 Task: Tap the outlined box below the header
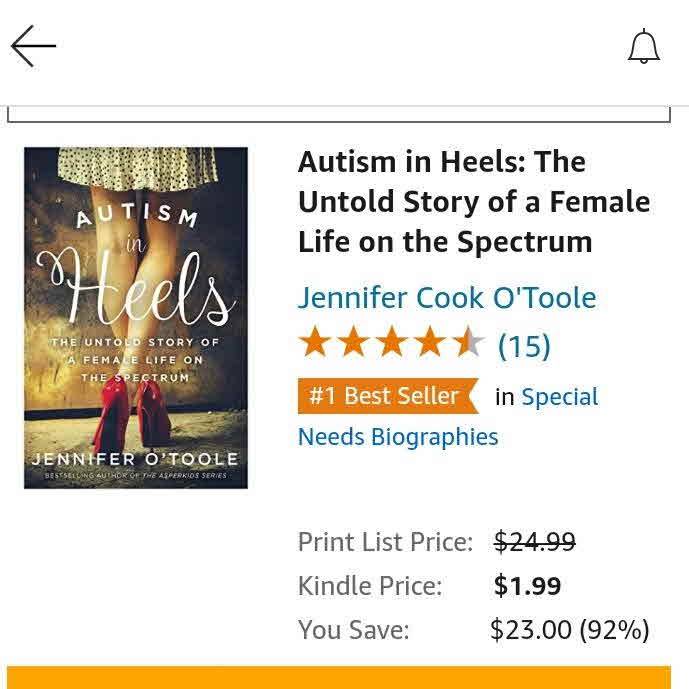338,115
